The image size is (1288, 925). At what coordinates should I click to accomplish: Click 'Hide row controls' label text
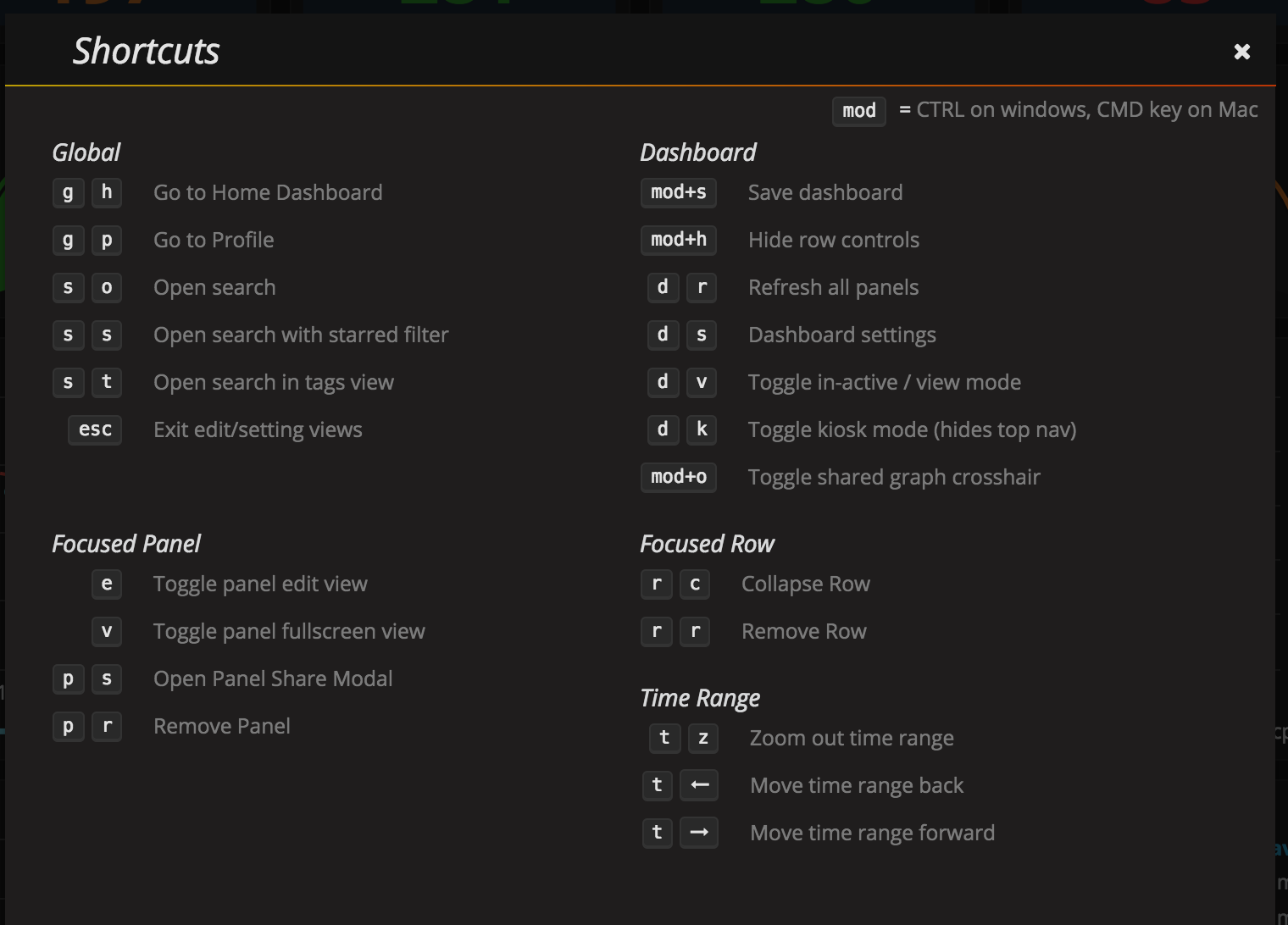(x=833, y=240)
